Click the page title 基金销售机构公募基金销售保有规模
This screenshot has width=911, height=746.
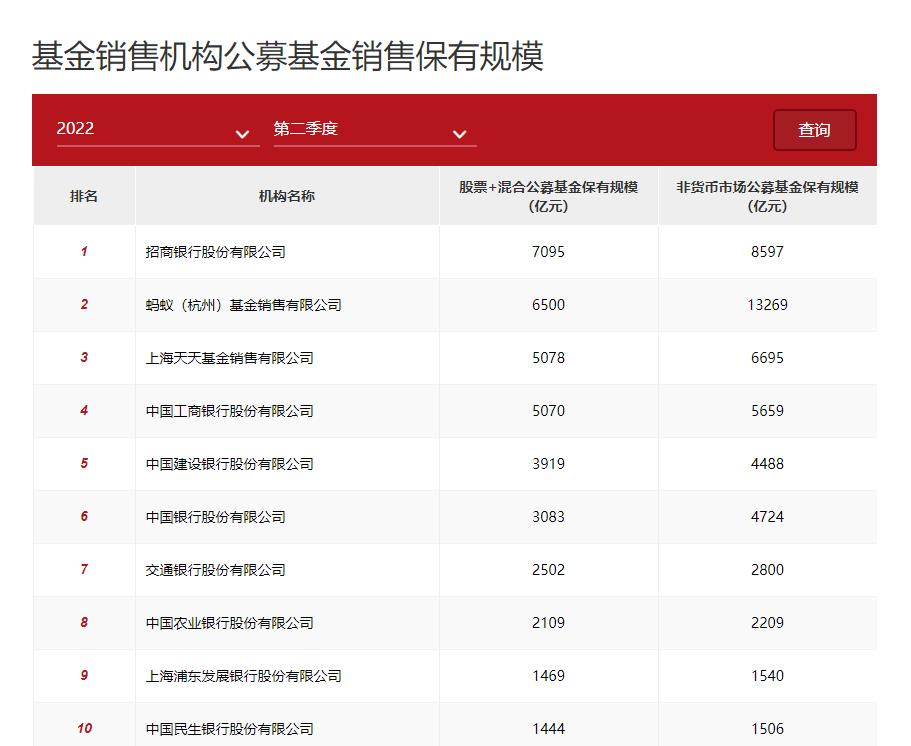tap(288, 56)
